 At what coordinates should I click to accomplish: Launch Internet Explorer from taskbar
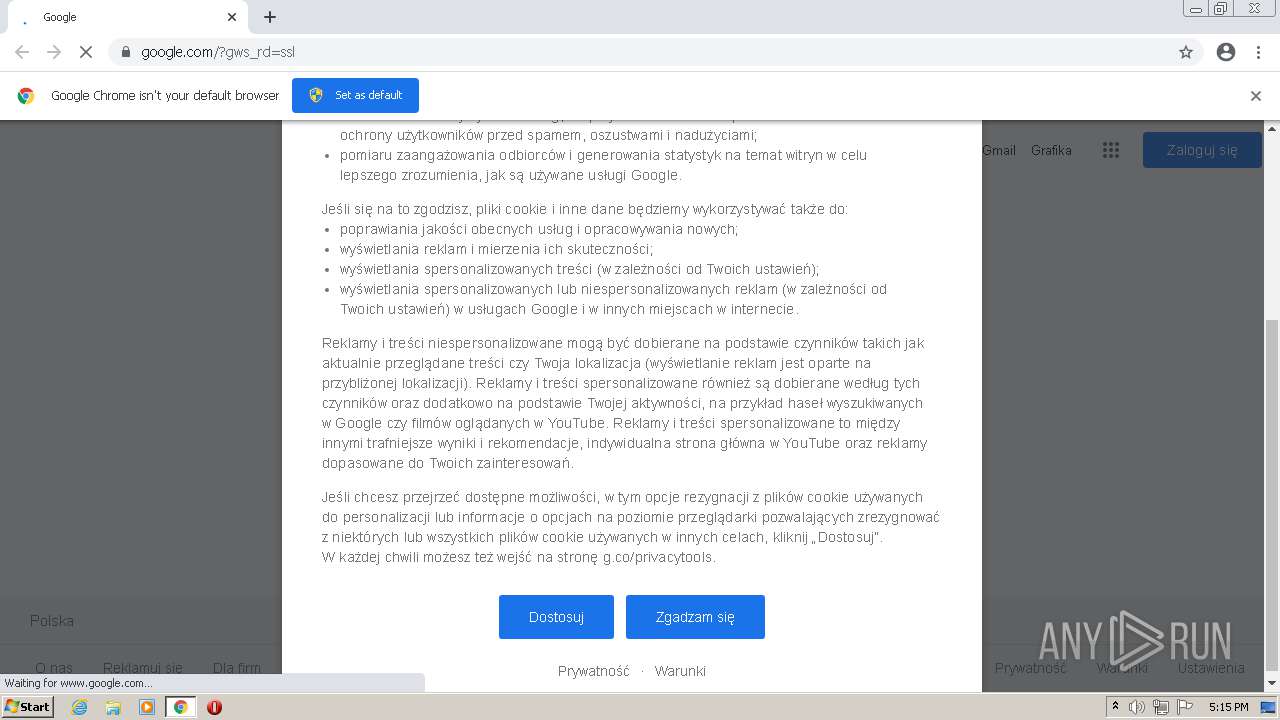[79, 707]
